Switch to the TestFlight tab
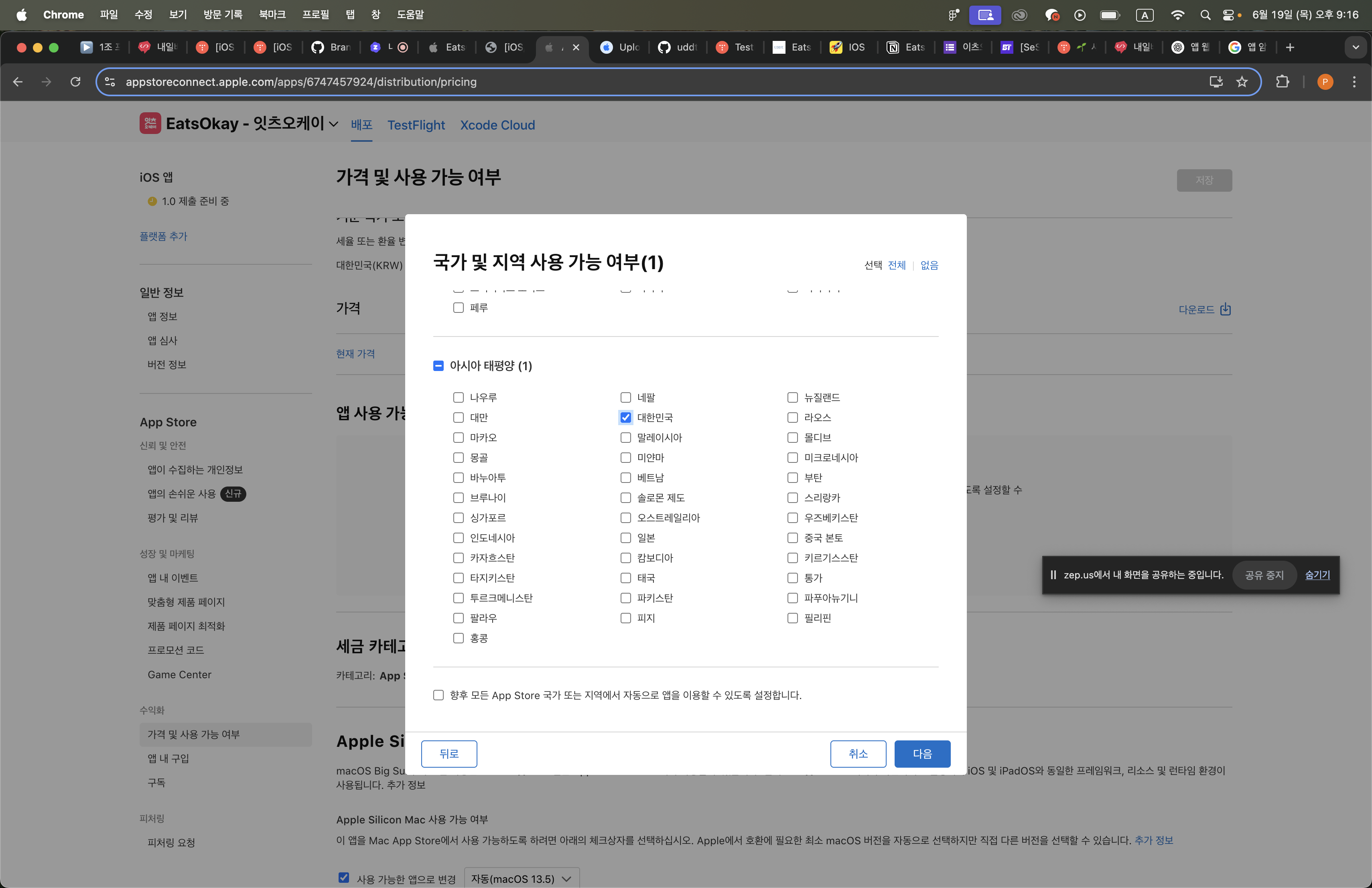This screenshot has width=1372, height=888. click(x=416, y=125)
